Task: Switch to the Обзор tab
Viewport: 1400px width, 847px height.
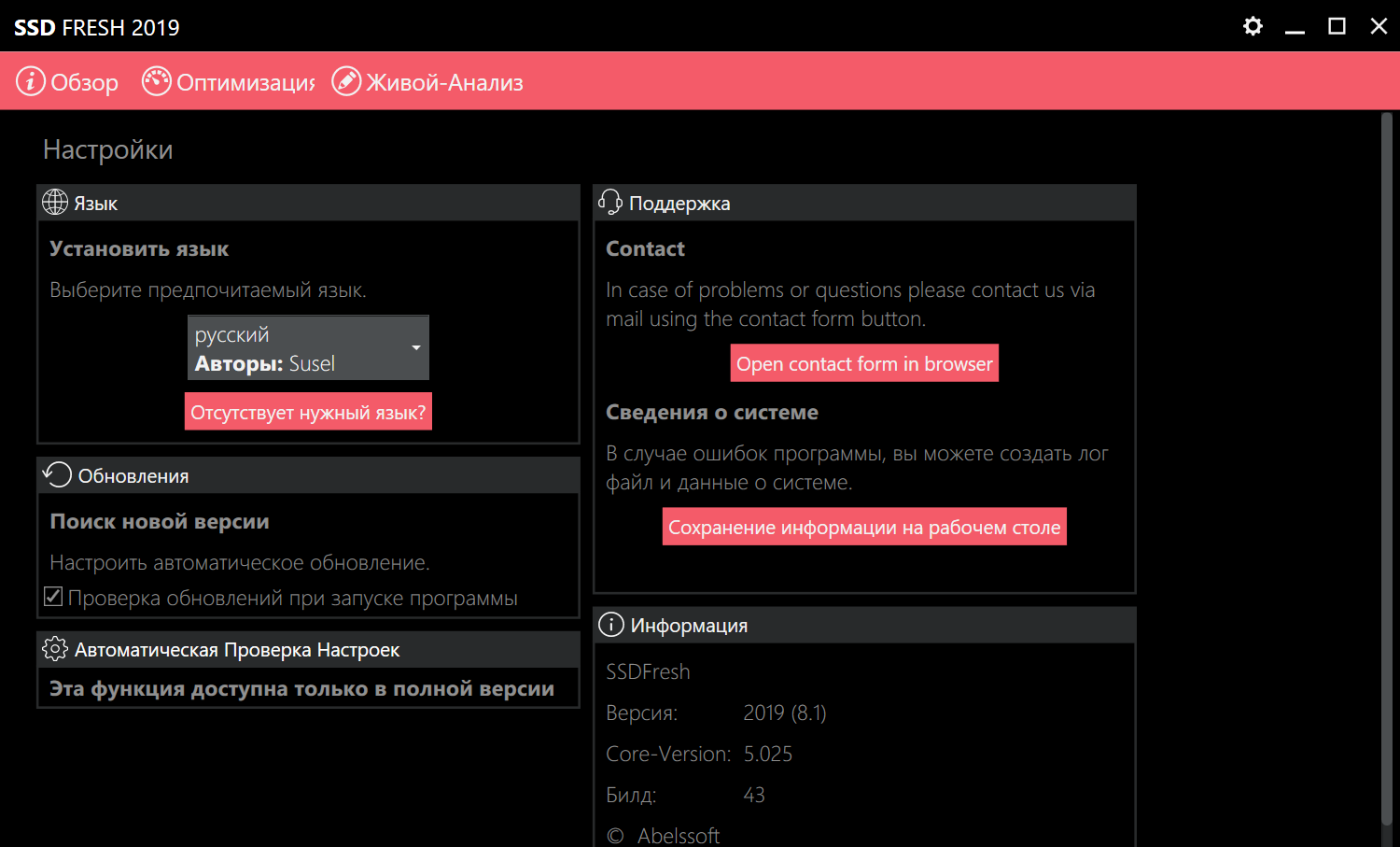Action: click(67, 82)
